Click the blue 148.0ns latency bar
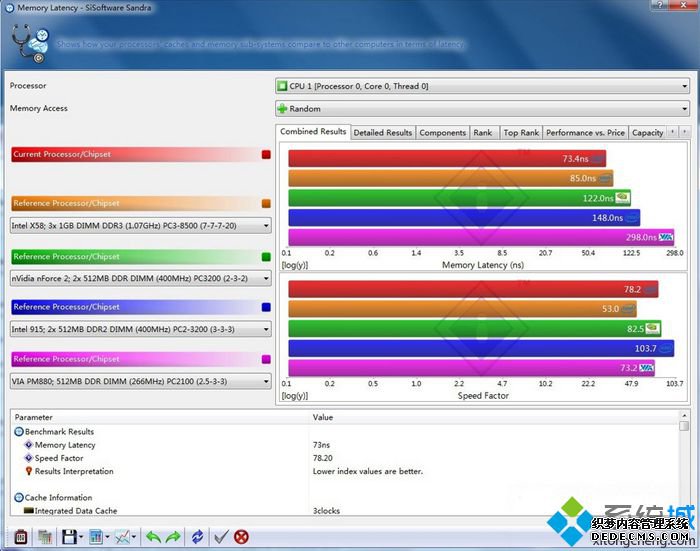The width and height of the screenshot is (700, 551). click(x=464, y=217)
